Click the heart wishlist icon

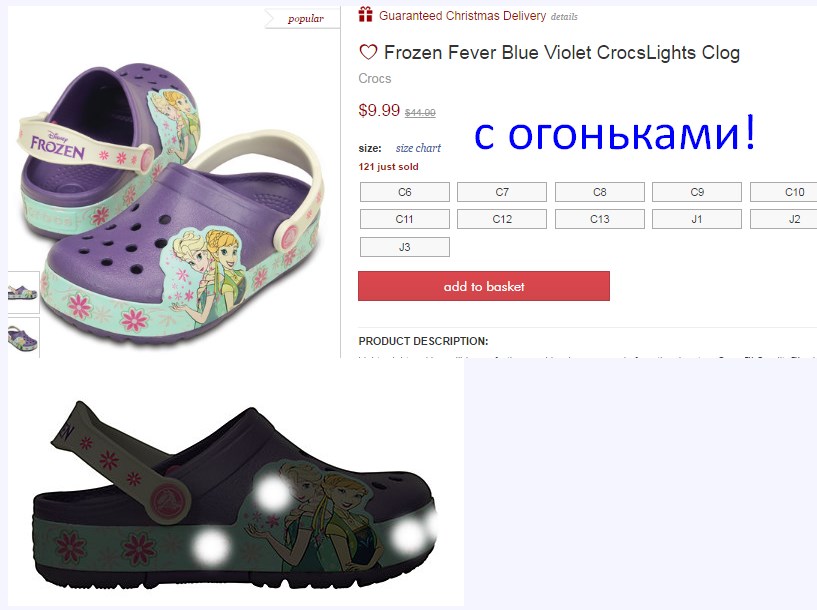368,52
